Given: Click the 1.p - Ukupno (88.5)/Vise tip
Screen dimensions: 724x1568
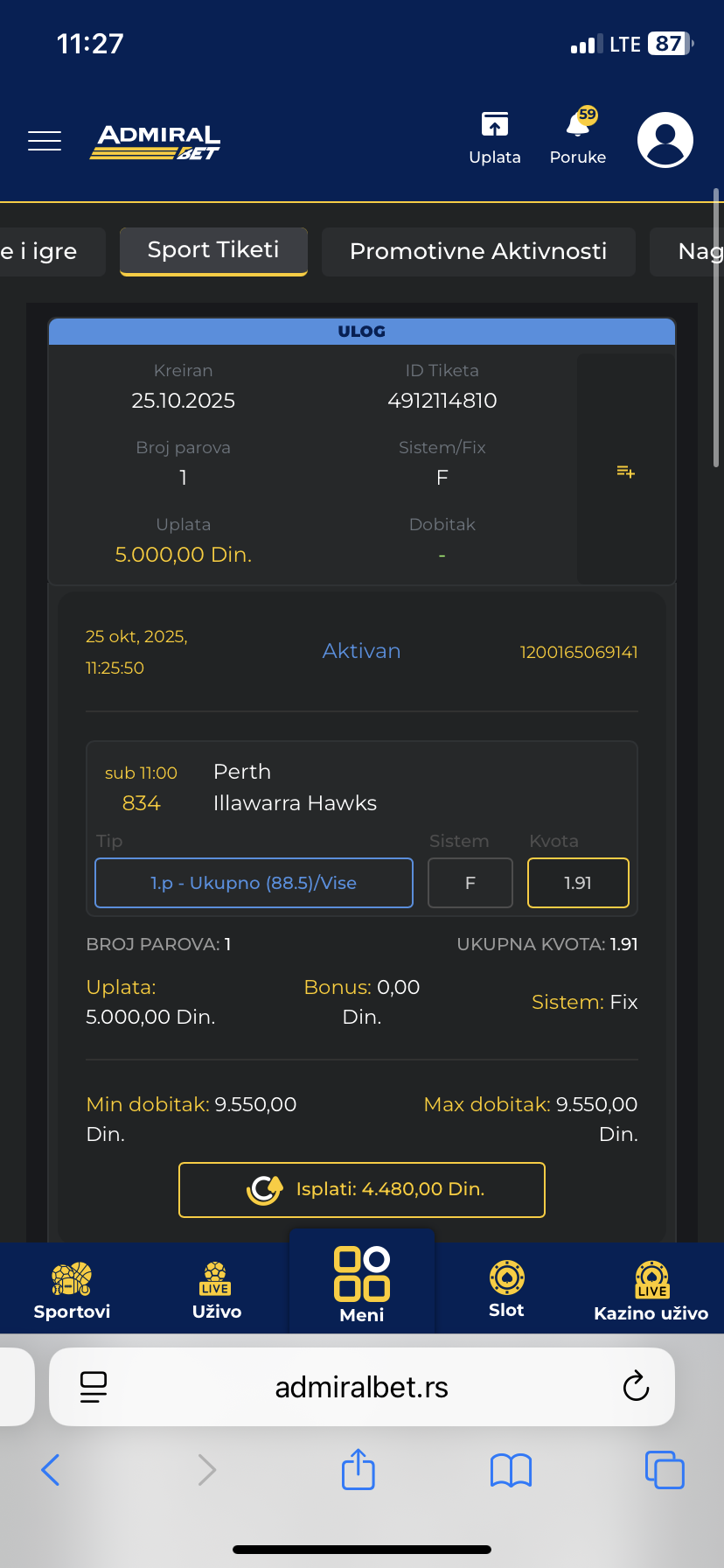Looking at the screenshot, I should click(x=254, y=883).
